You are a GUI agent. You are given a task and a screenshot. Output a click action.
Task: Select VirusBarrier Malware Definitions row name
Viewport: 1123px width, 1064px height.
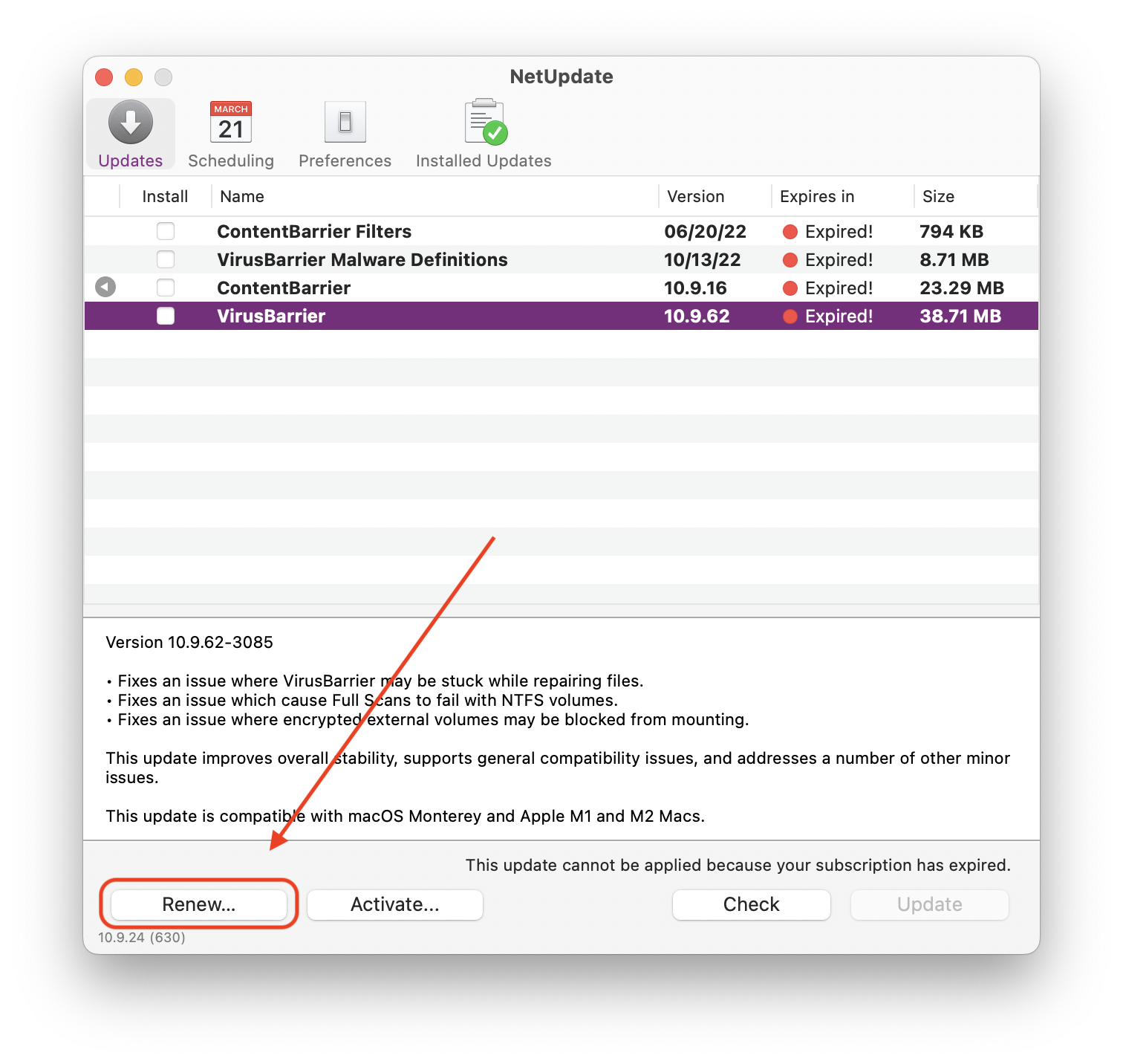coord(362,259)
